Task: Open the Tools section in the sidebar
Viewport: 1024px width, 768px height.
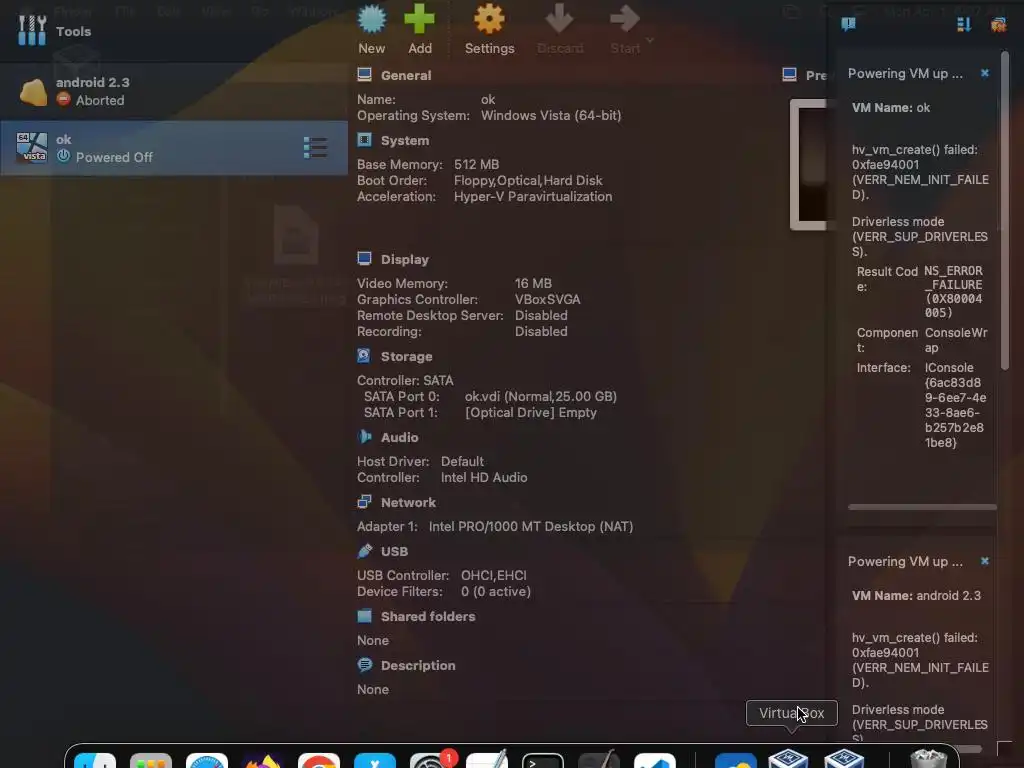Action: (x=174, y=31)
